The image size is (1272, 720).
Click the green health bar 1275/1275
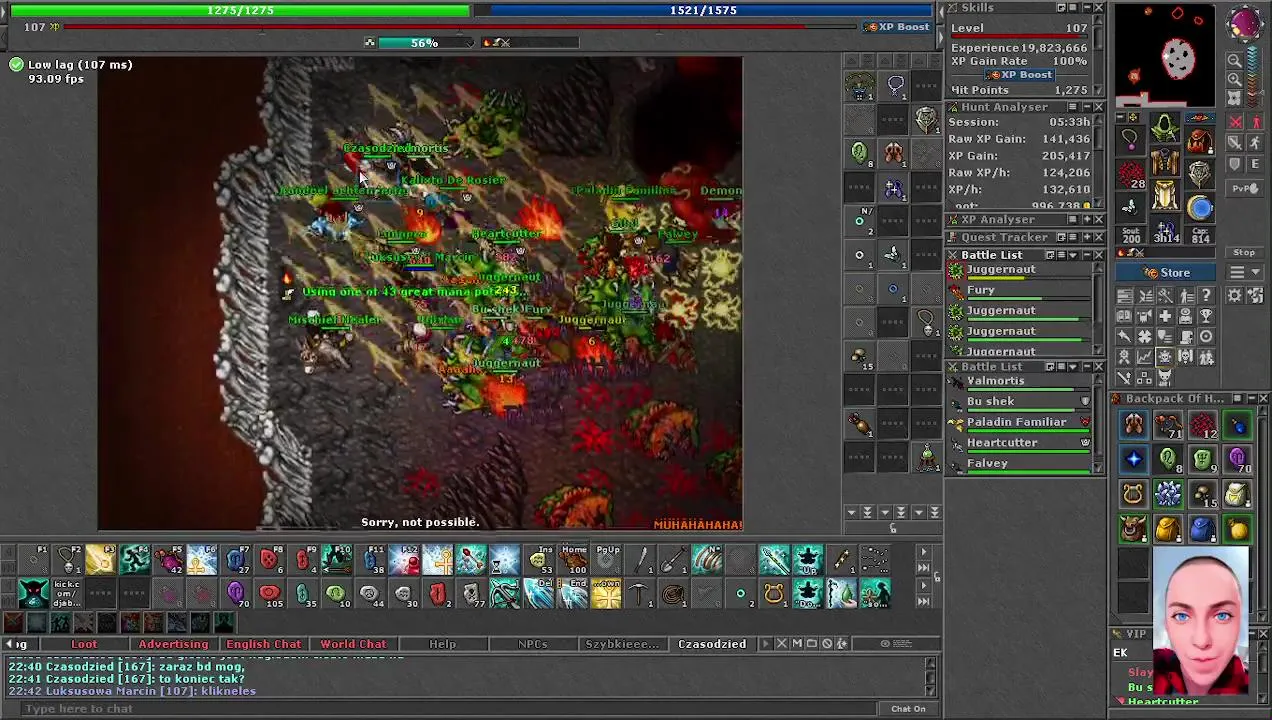[x=240, y=10]
